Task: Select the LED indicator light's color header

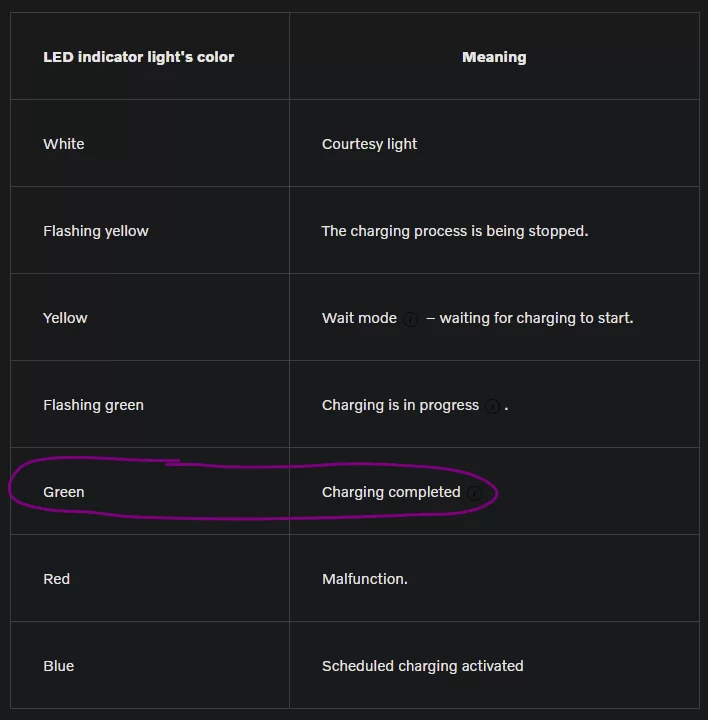Action: coord(138,57)
